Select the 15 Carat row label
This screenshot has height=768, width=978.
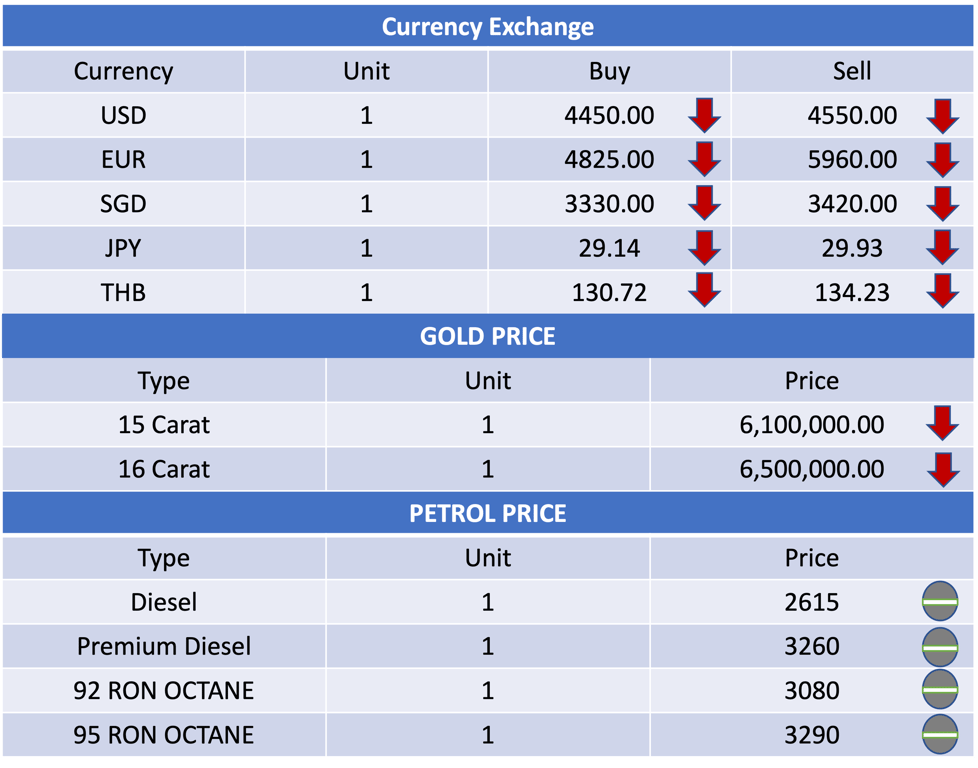tap(164, 425)
